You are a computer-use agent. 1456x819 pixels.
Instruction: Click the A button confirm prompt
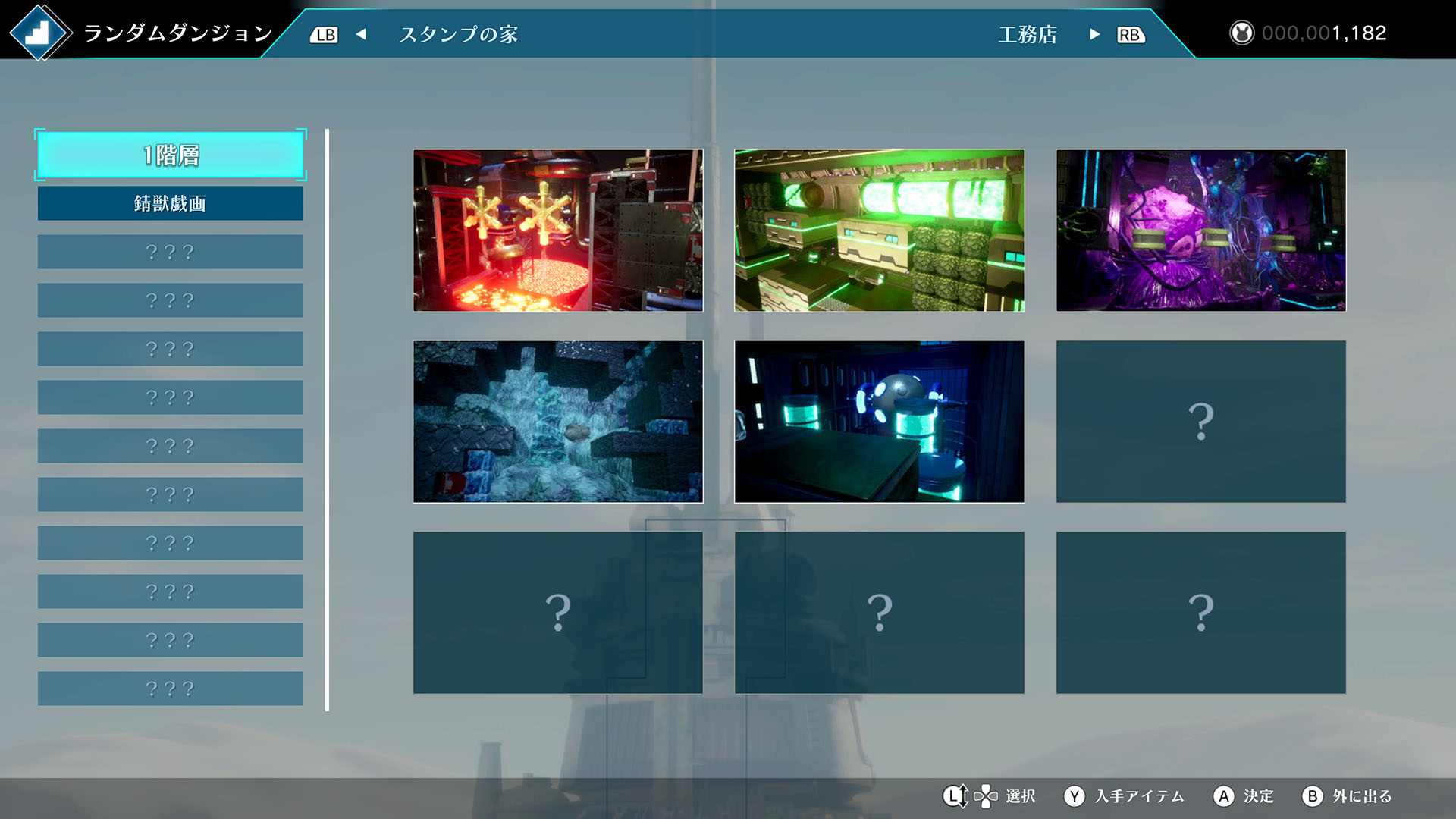pyautogui.click(x=1222, y=796)
